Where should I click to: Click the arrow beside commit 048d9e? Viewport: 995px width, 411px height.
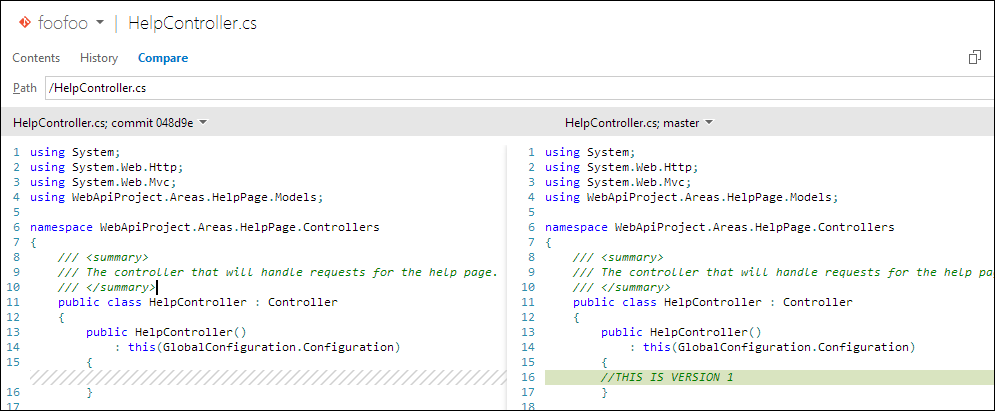(x=203, y=123)
